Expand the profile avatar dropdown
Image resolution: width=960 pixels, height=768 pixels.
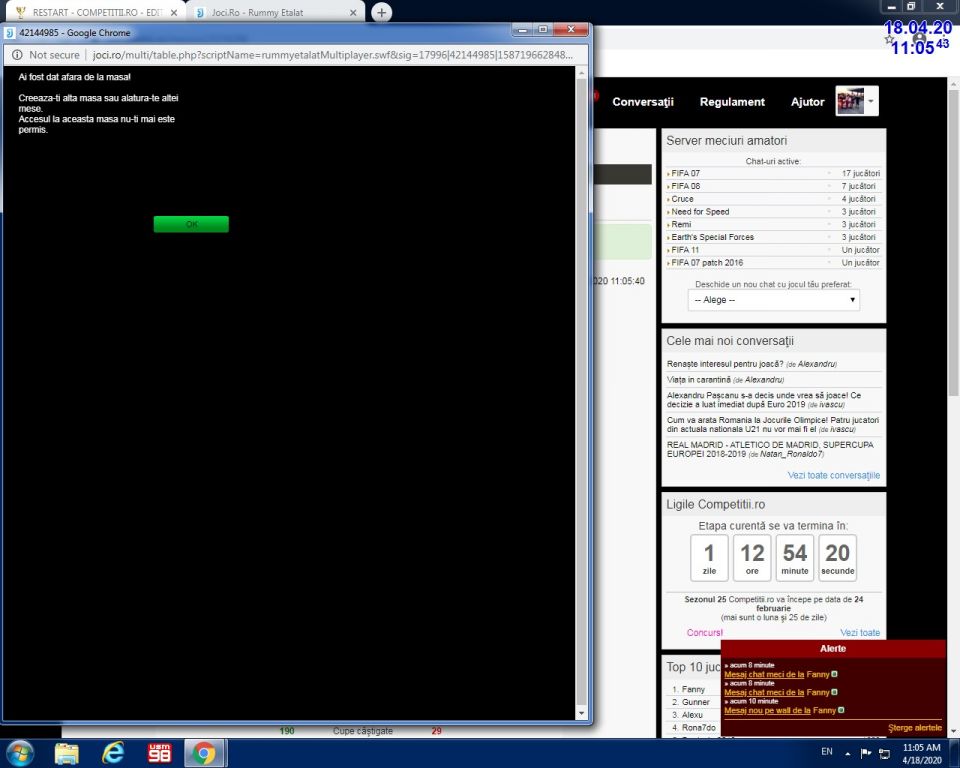pyautogui.click(x=871, y=101)
